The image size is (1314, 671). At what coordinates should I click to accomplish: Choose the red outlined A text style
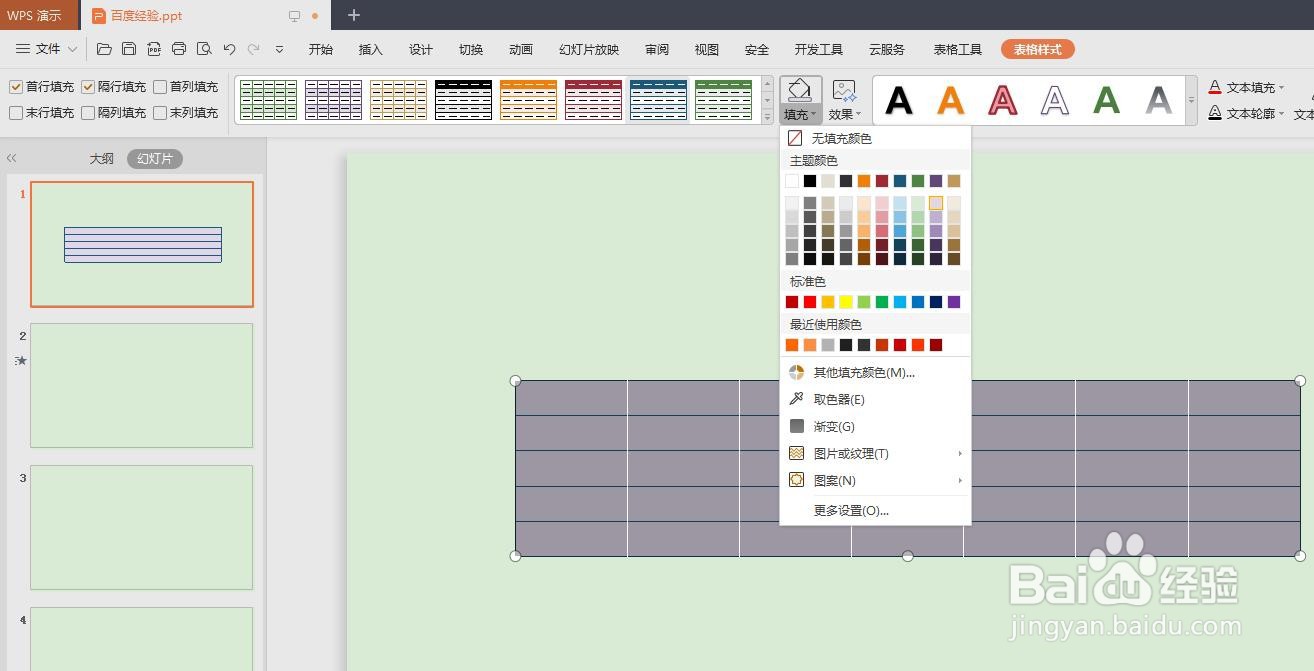1003,100
